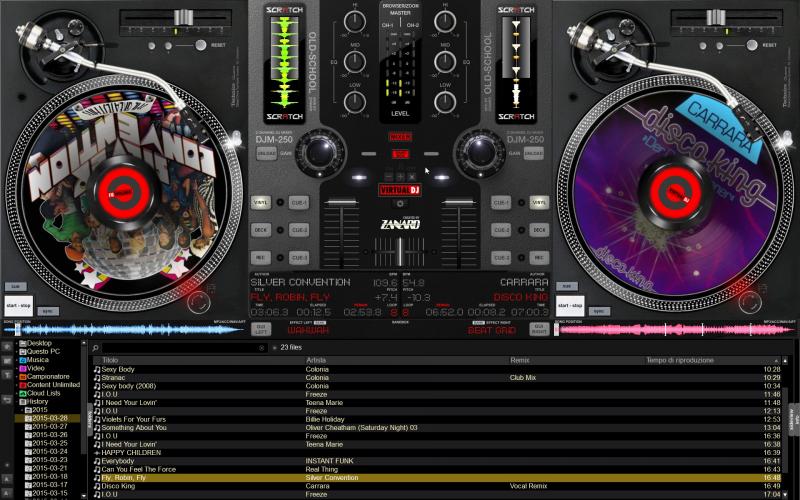
Task: Collapse the 2015 history folder
Action: coord(22,410)
